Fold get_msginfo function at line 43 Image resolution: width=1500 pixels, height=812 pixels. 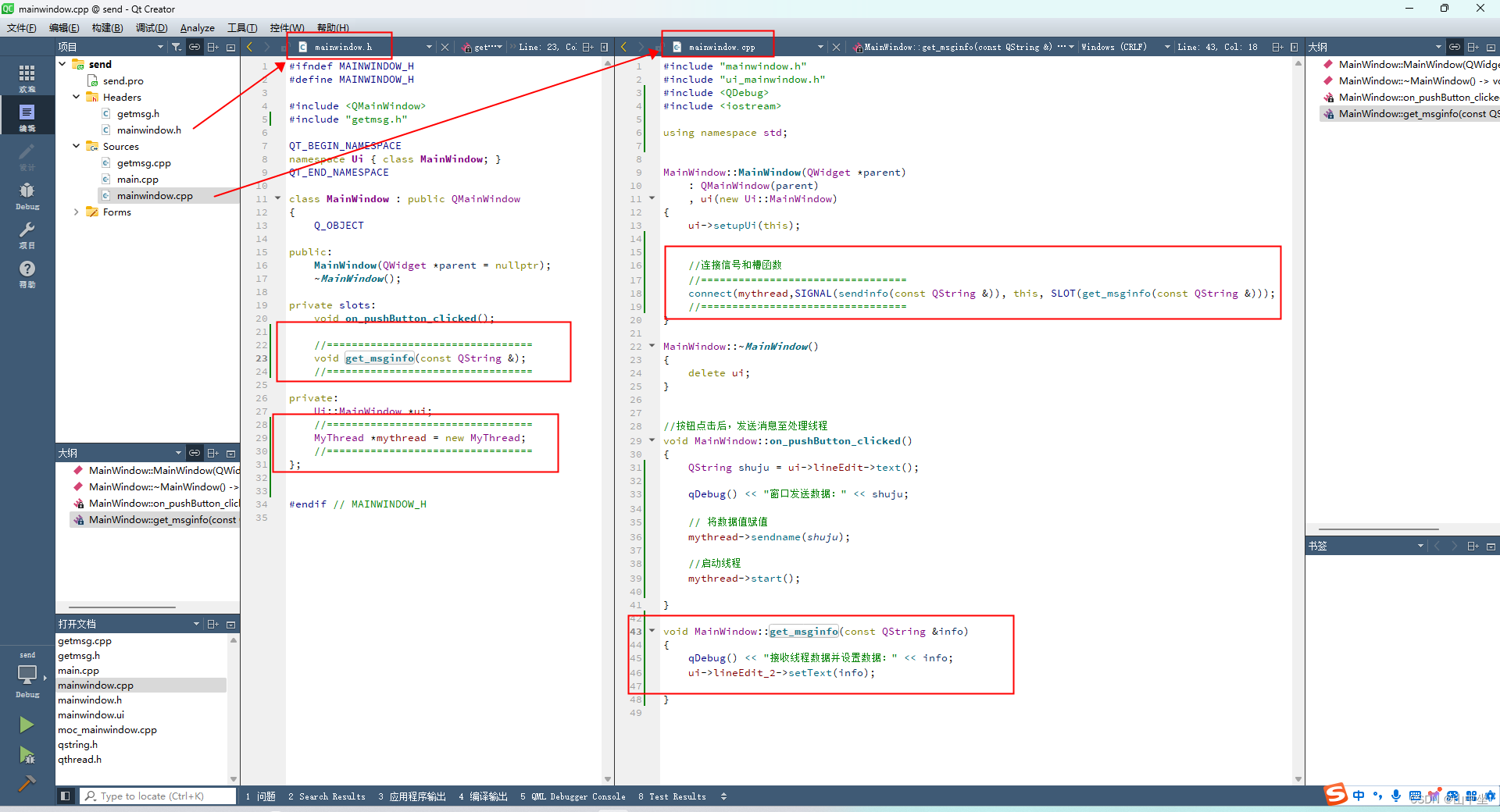coord(652,631)
